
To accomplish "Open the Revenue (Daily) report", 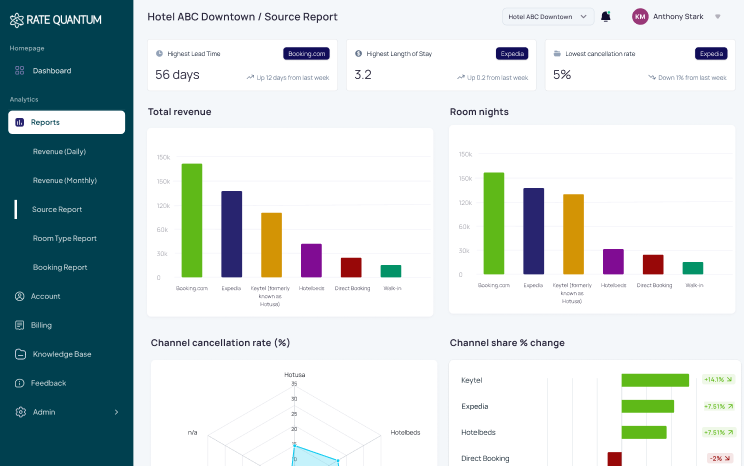I will tap(59, 151).
